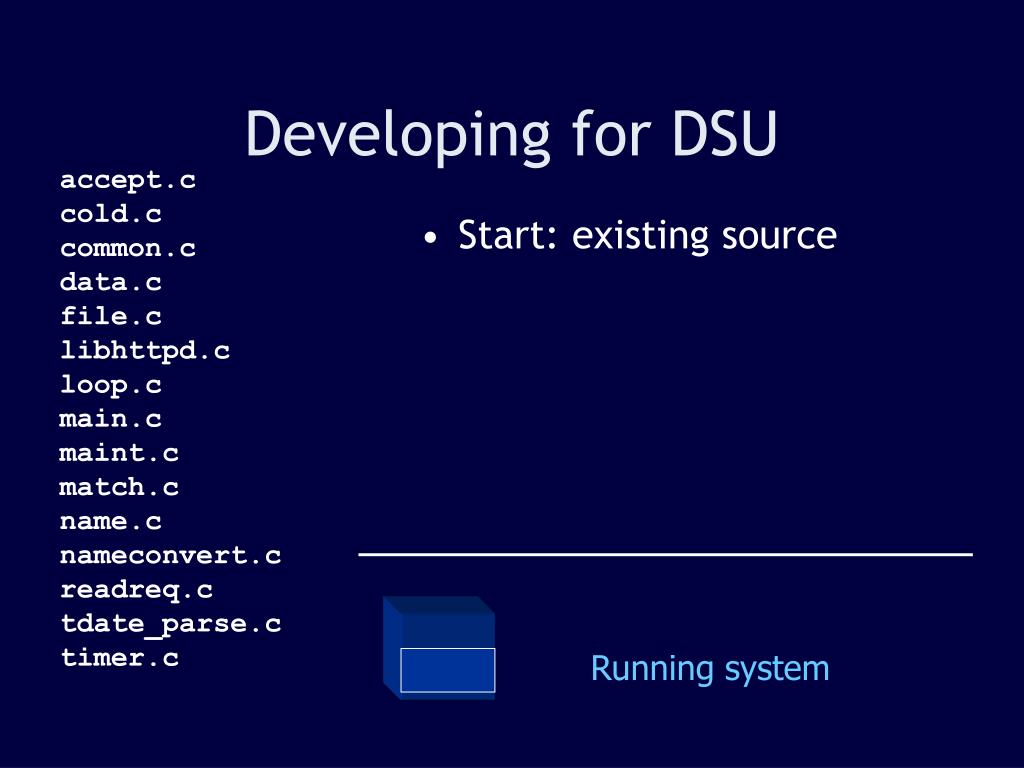Click the name.c entry
The width and height of the screenshot is (1024, 768).
point(111,521)
